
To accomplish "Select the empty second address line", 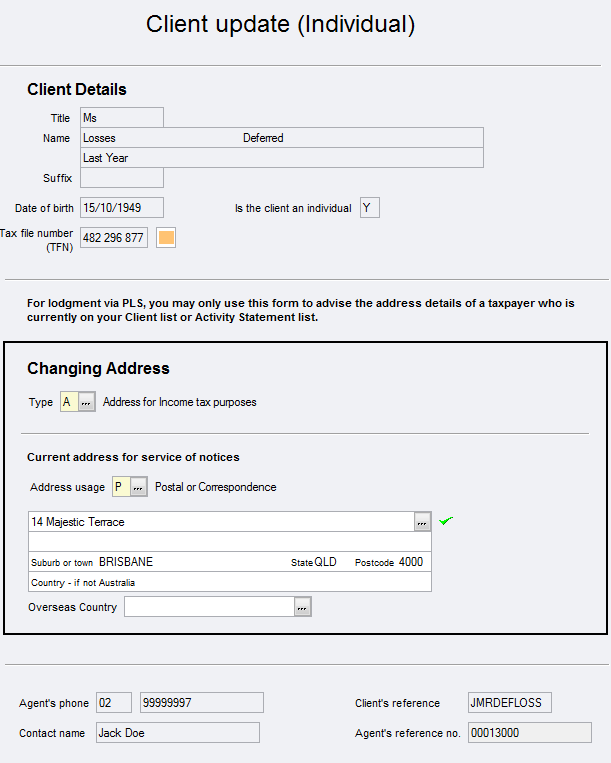I will (230, 542).
